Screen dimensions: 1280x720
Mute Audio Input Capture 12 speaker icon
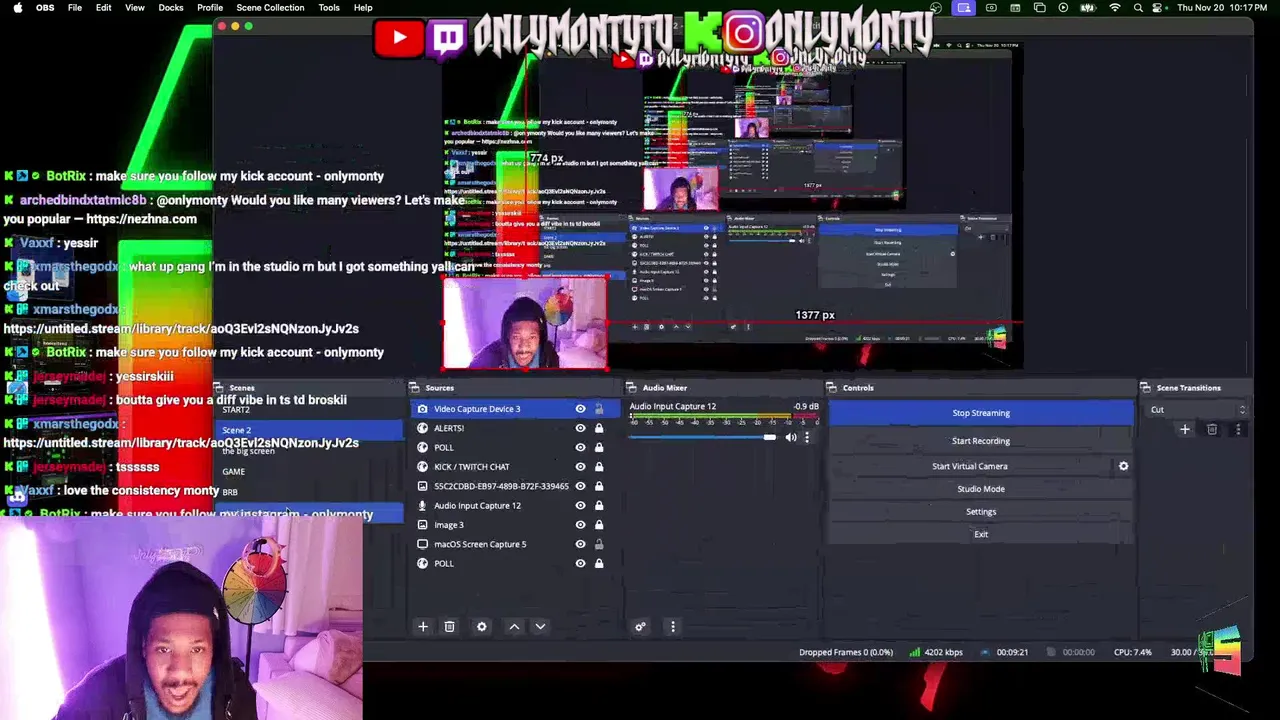[x=791, y=437]
